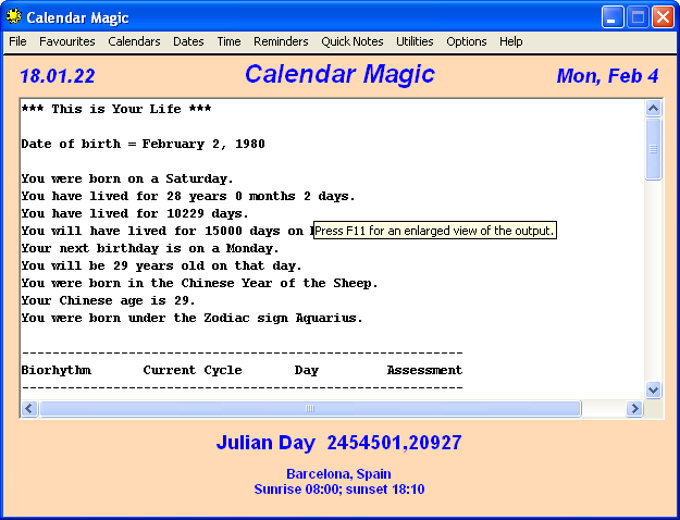Click the 'Press F11' tooltip
The width and height of the screenshot is (680, 520).
(435, 230)
